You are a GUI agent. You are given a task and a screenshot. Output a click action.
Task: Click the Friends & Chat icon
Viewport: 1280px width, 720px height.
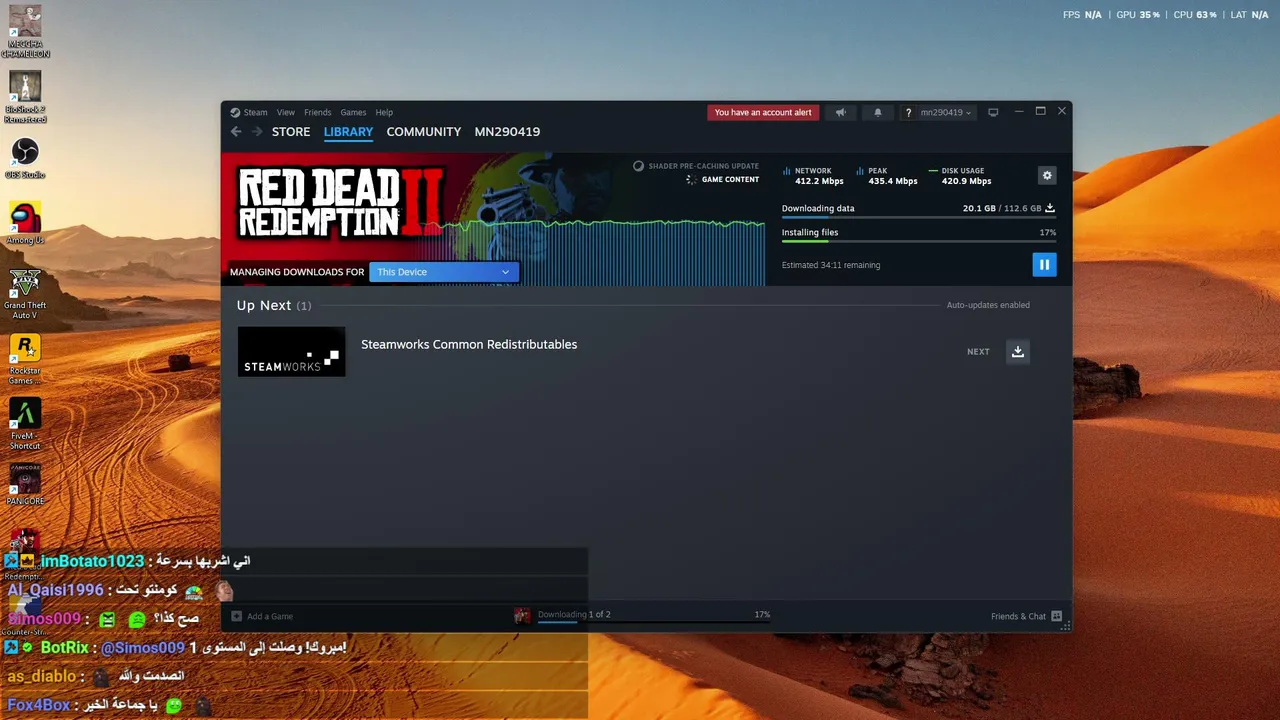1056,616
